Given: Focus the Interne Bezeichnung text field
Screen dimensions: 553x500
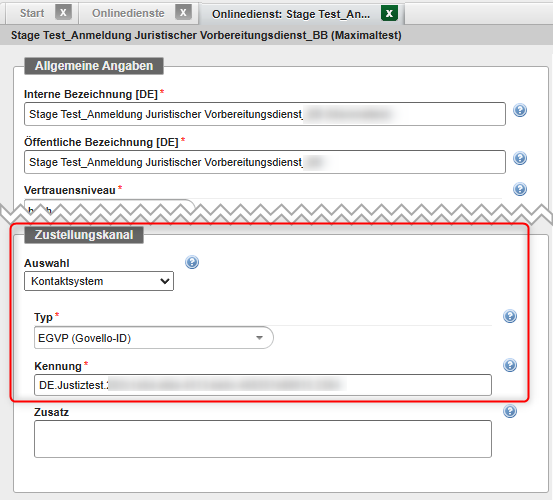Looking at the screenshot, I should (x=265, y=114).
